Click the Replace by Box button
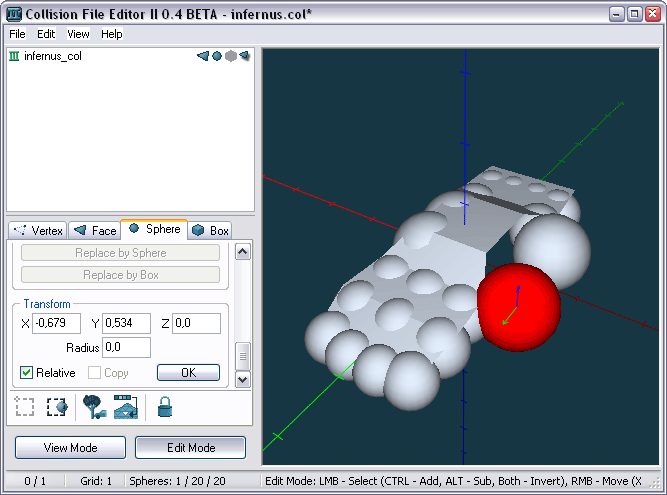The image size is (667, 495). (x=120, y=275)
